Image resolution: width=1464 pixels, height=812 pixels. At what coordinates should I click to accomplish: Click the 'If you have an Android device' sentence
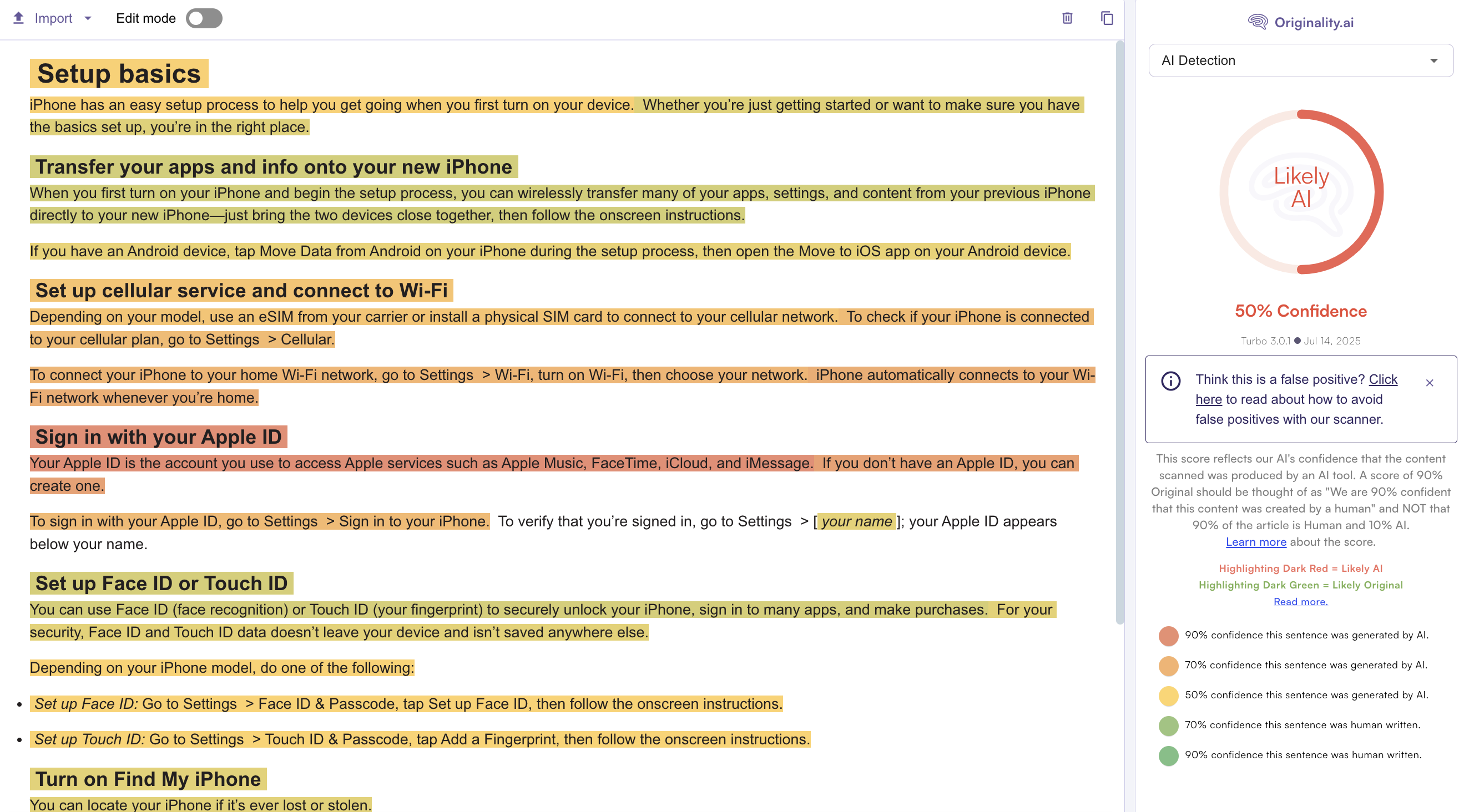pyautogui.click(x=550, y=251)
